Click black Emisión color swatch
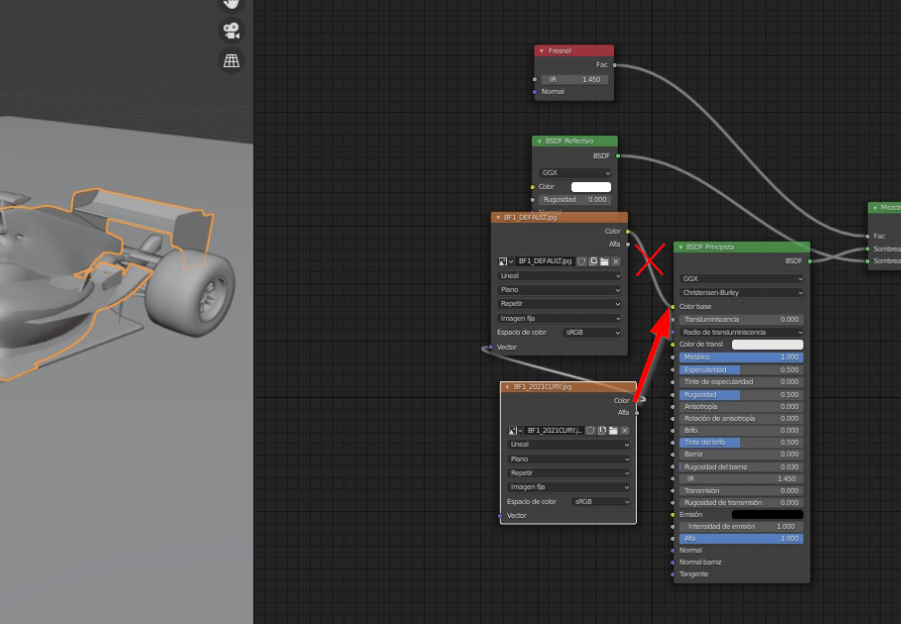This screenshot has height=624, width=901. point(767,515)
